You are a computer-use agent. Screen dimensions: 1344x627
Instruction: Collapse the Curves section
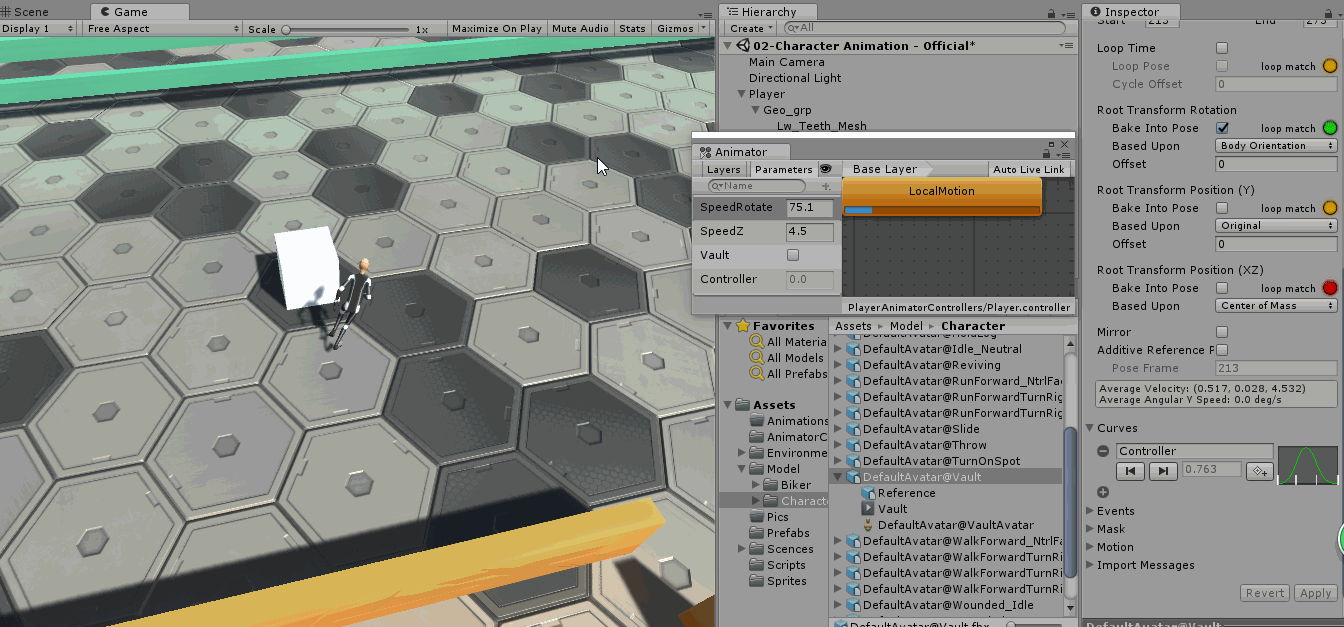point(1090,428)
